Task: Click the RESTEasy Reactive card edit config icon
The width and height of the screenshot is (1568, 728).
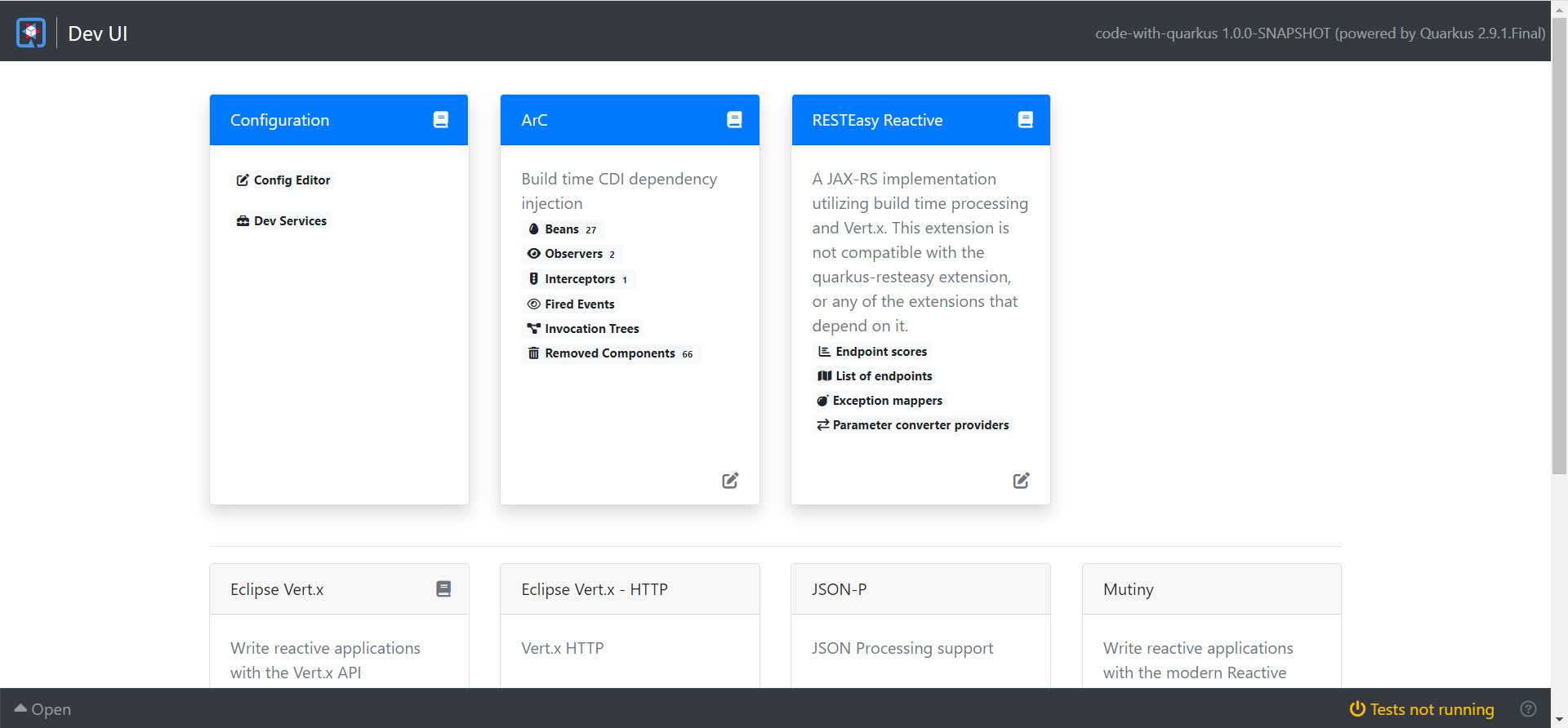Action: pos(1022,481)
